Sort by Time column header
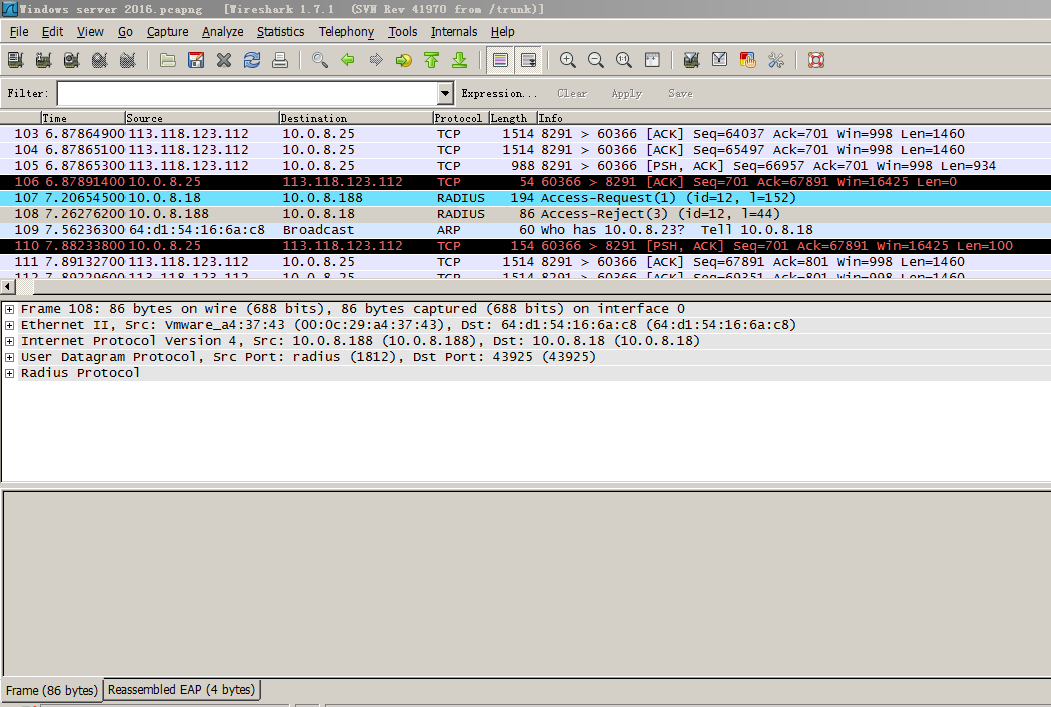 (82, 118)
